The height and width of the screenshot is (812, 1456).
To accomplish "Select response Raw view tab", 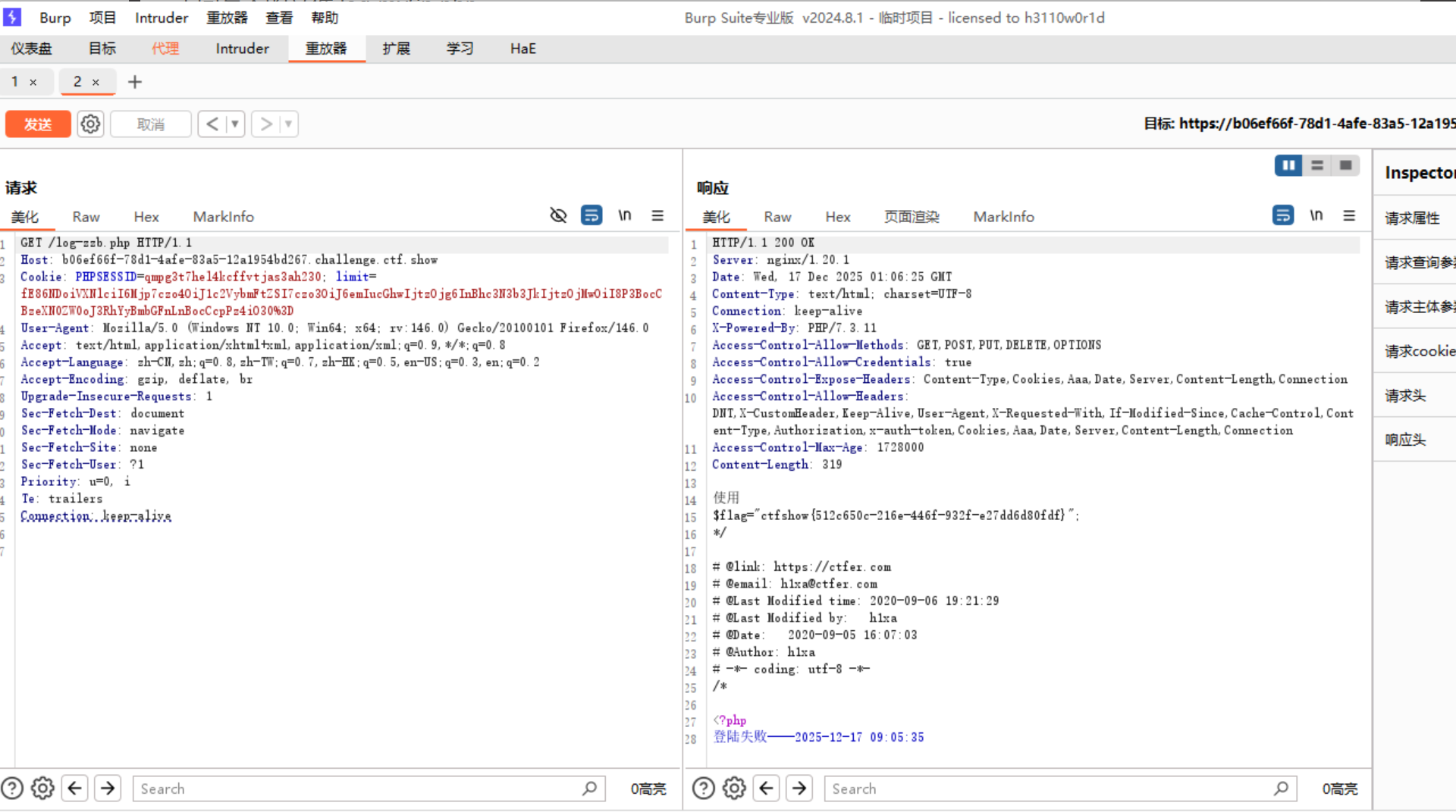I will tap(777, 217).
